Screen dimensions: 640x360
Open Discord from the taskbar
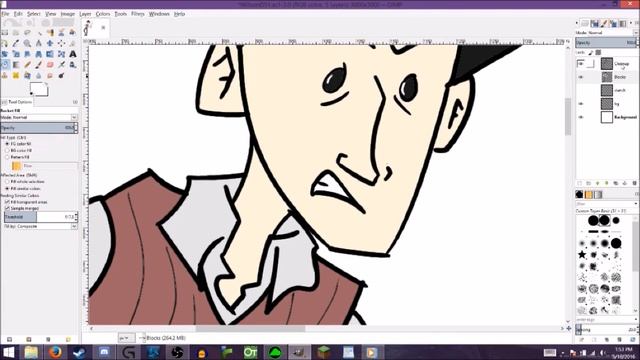[104, 352]
